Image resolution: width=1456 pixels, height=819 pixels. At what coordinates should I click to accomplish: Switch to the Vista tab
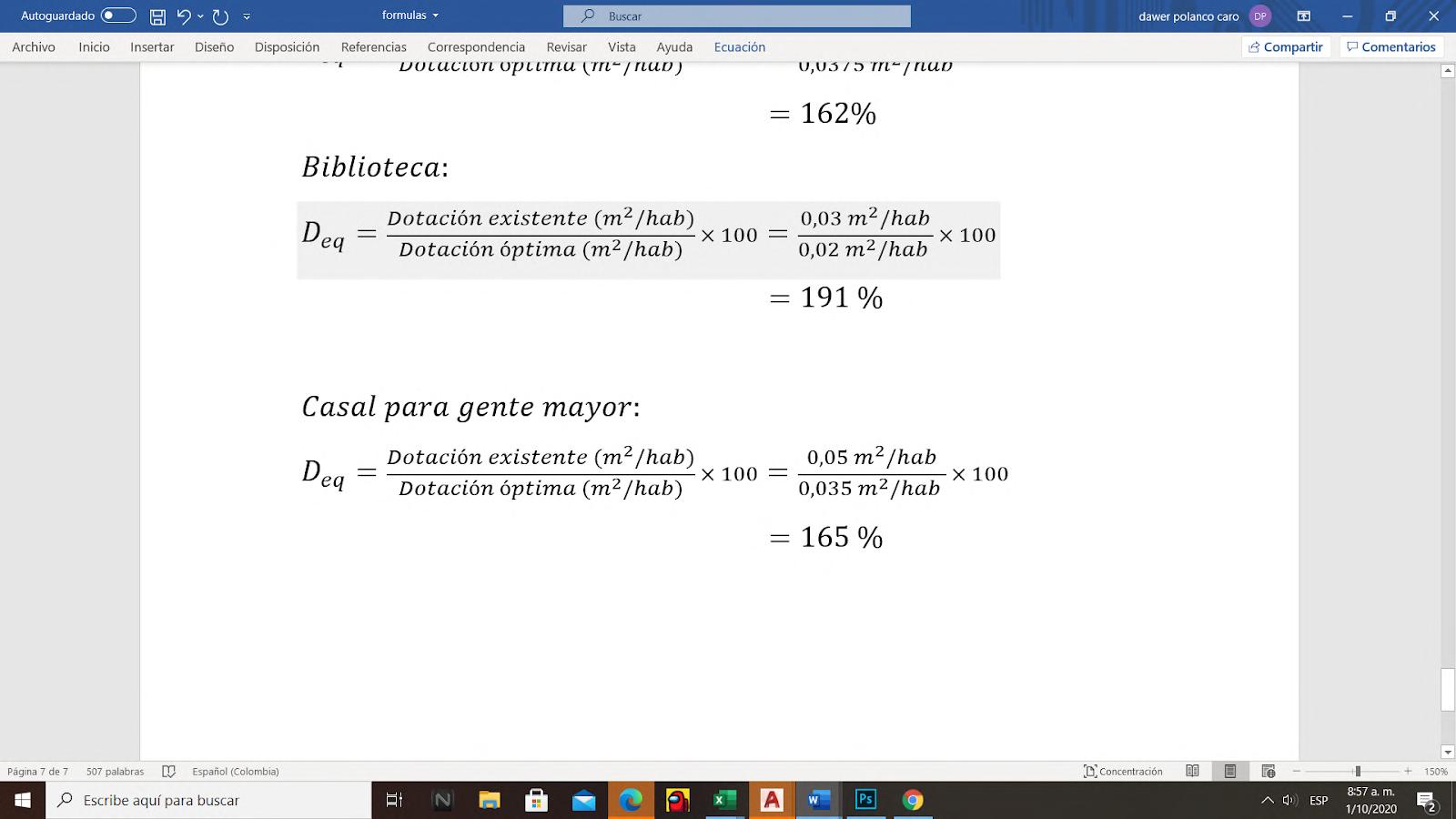point(622,47)
